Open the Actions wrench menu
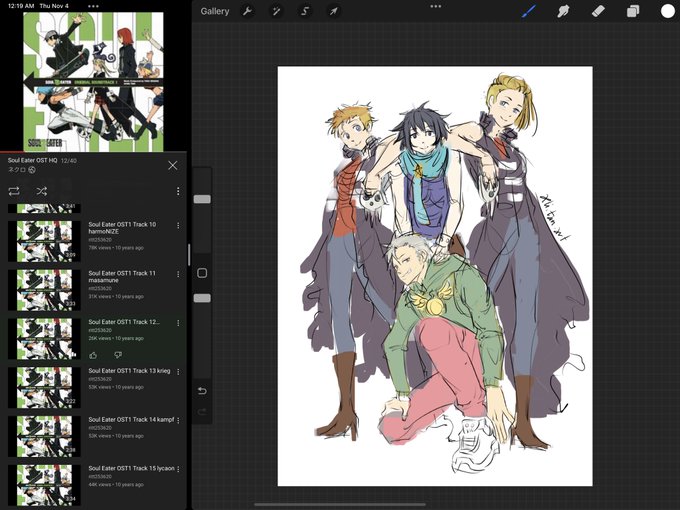 coord(247,11)
